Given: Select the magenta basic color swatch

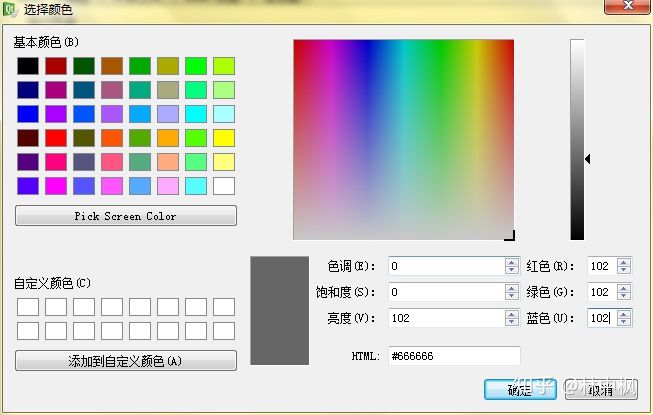Looking at the screenshot, I should click(56, 186).
